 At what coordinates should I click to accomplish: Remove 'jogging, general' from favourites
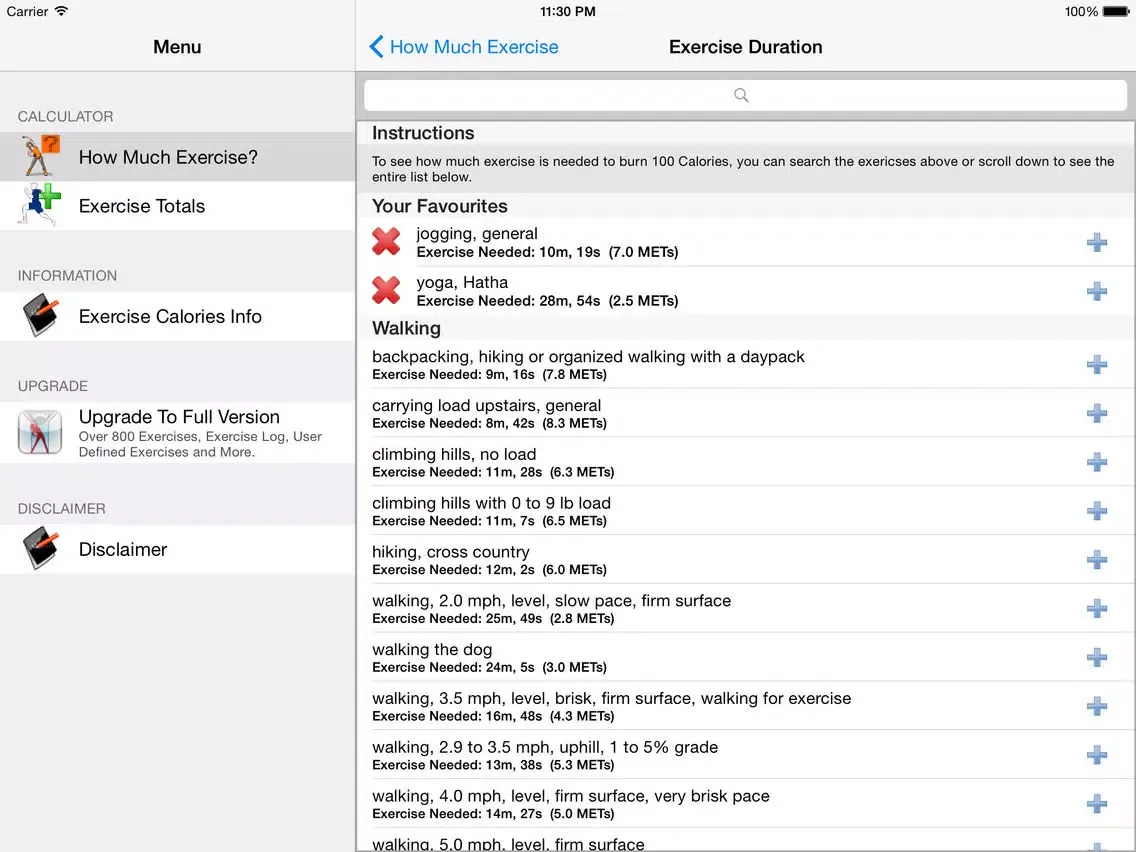click(386, 241)
